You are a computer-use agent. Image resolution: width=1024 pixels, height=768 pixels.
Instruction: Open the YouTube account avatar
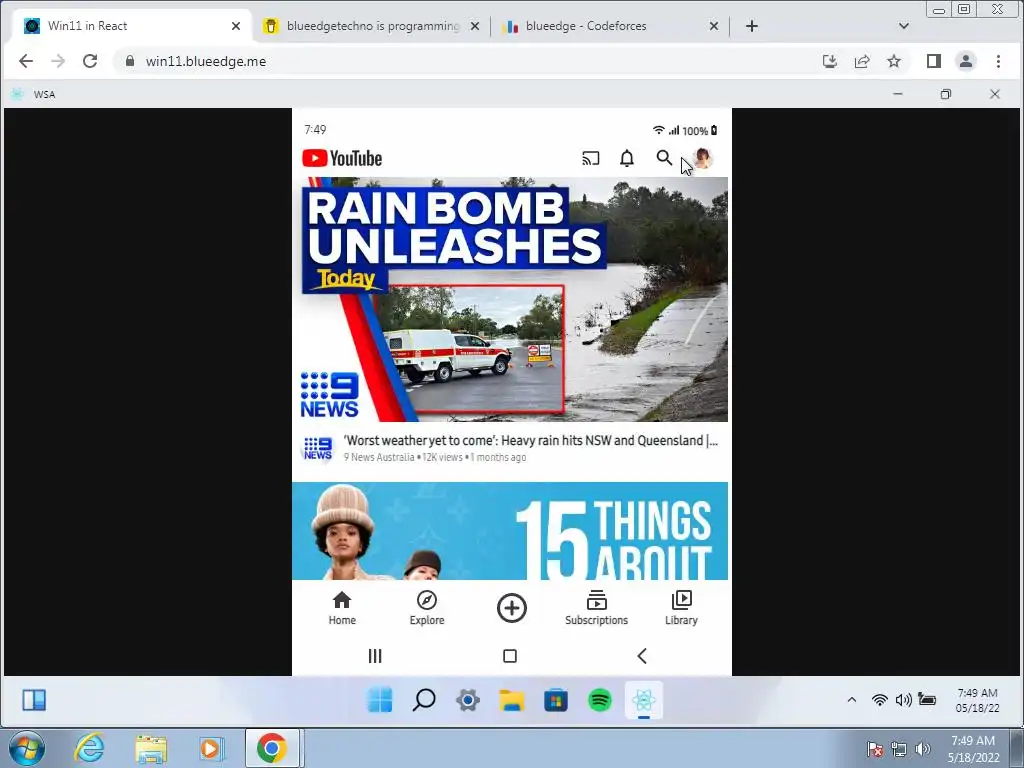point(702,158)
